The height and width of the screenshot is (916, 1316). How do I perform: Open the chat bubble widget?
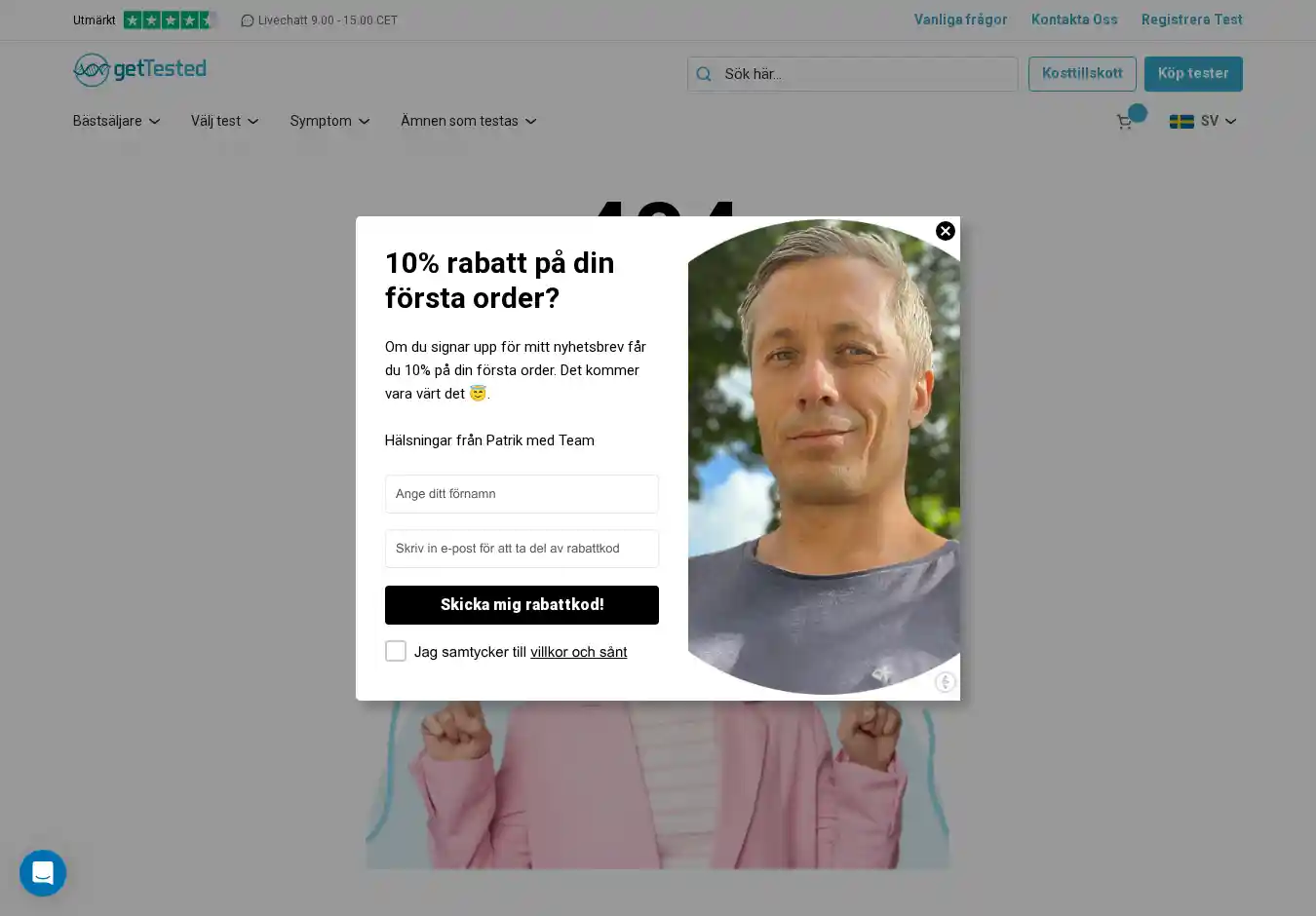click(x=43, y=873)
